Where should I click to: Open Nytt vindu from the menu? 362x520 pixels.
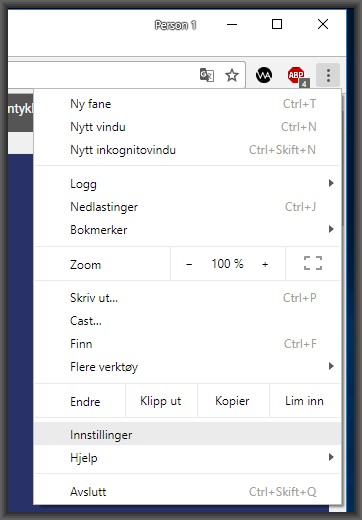[x=188, y=127]
